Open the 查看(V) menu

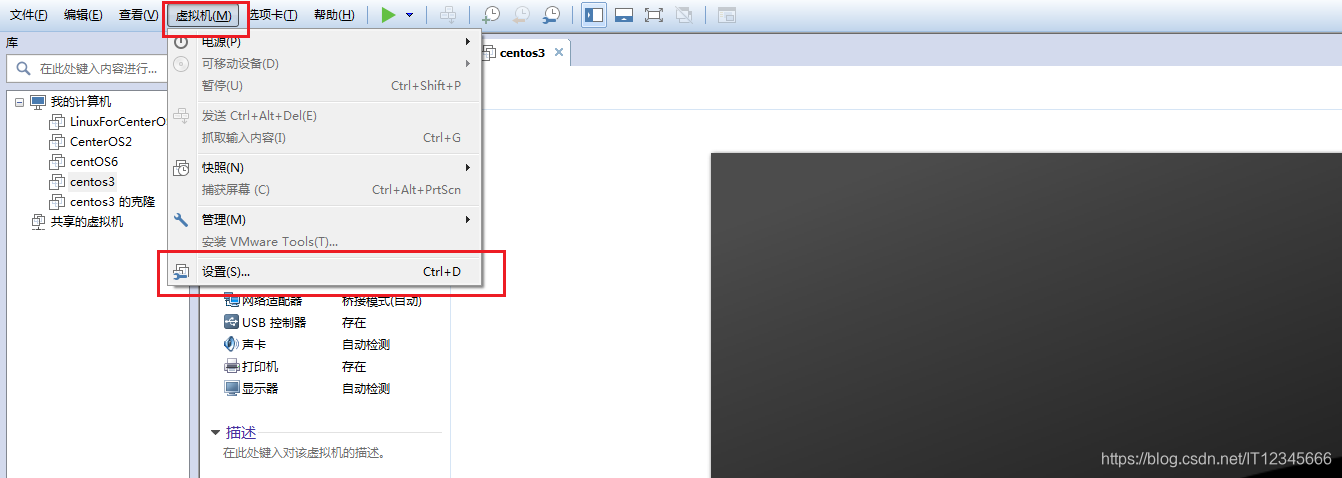[x=138, y=15]
